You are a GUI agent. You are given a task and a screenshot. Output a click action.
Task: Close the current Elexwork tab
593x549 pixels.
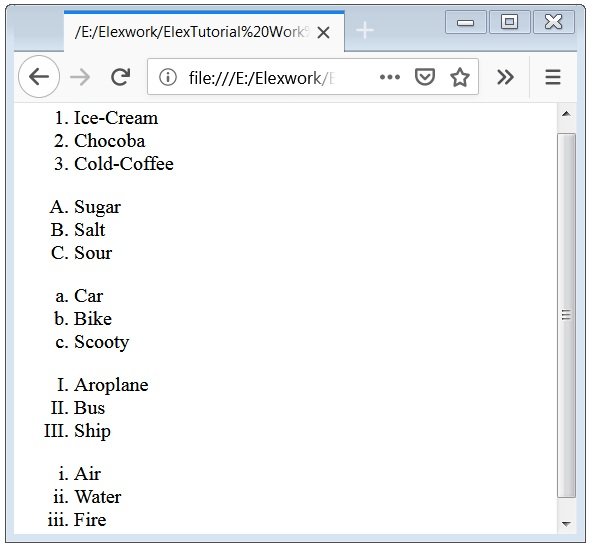coord(323,33)
